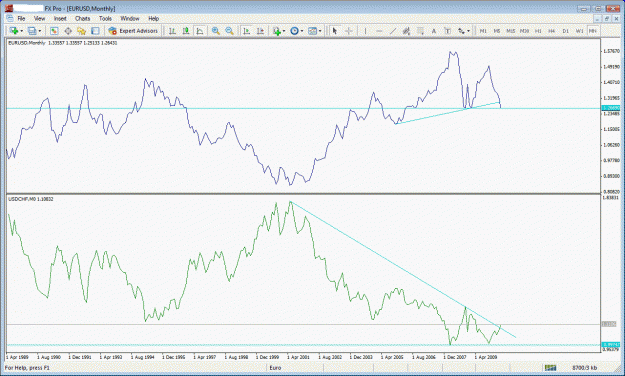Open the File menu
The image size is (625, 376).
(21, 18)
